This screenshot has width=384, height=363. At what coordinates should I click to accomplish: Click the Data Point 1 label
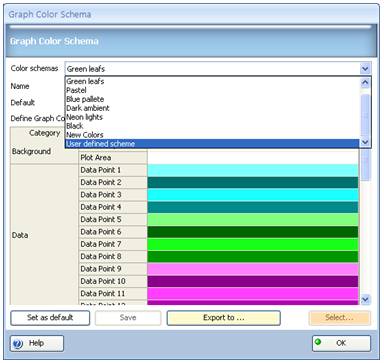click(x=113, y=170)
